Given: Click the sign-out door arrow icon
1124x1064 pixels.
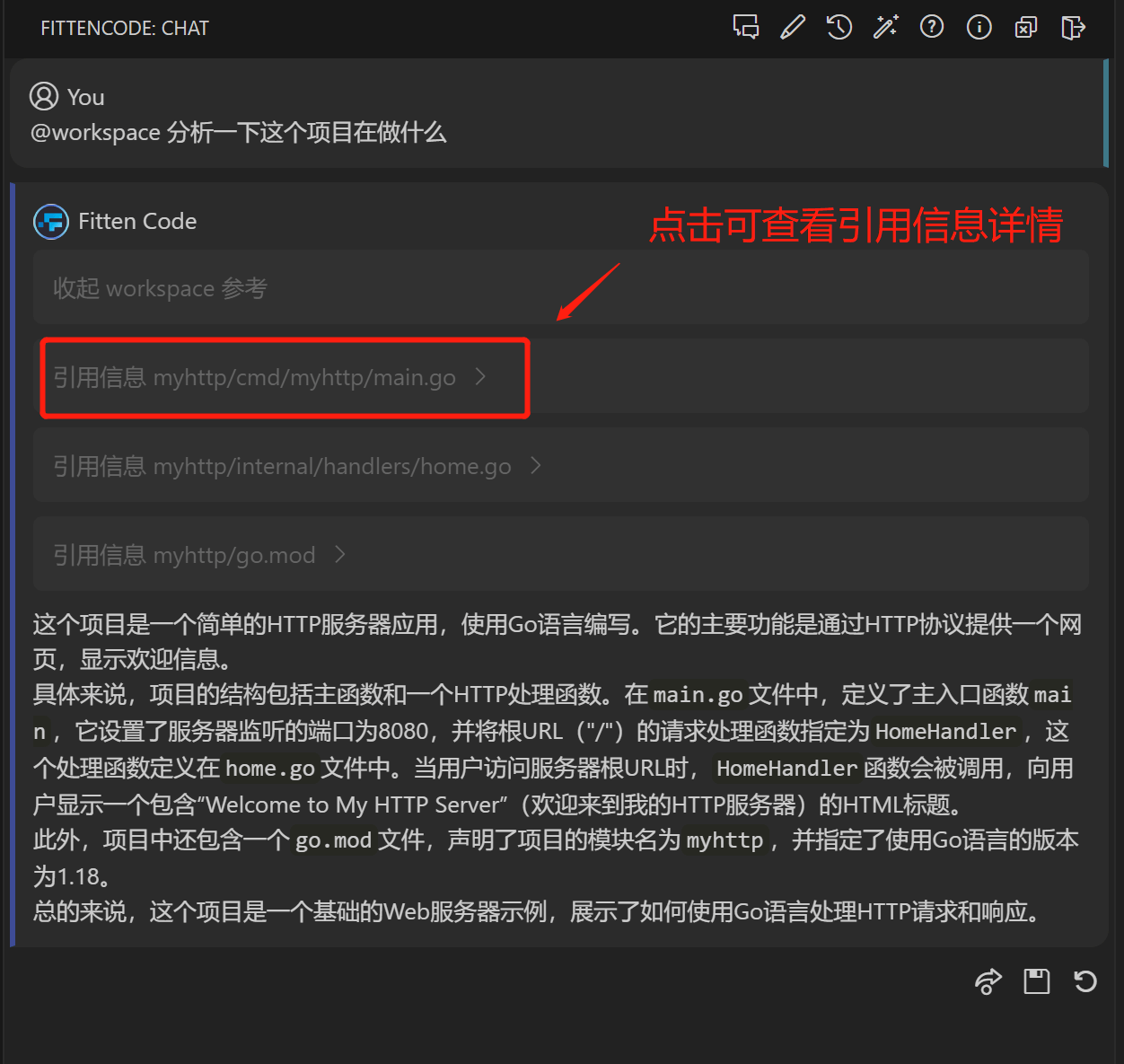Looking at the screenshot, I should pyautogui.click(x=1073, y=28).
